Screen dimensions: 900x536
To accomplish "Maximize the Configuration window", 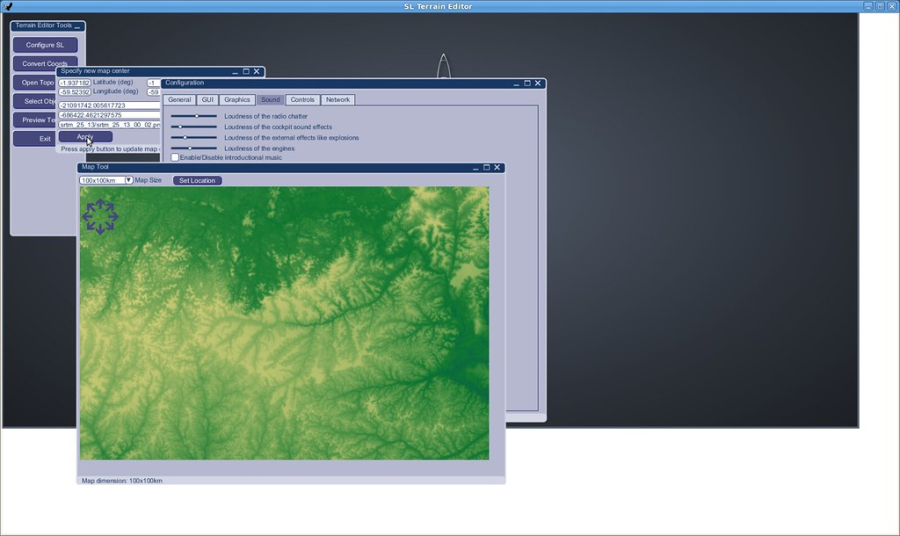I will click(527, 83).
